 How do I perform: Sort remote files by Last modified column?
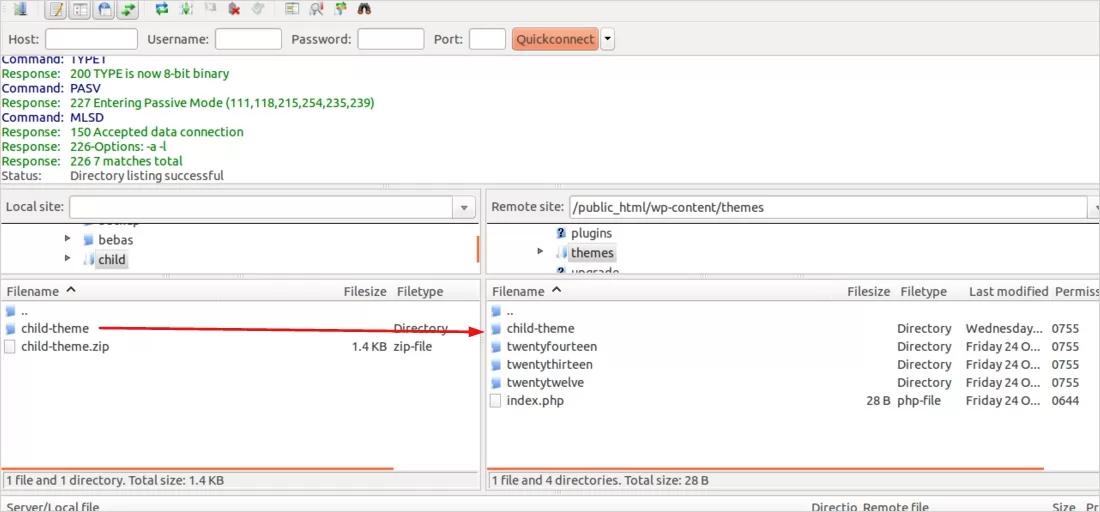(1007, 291)
